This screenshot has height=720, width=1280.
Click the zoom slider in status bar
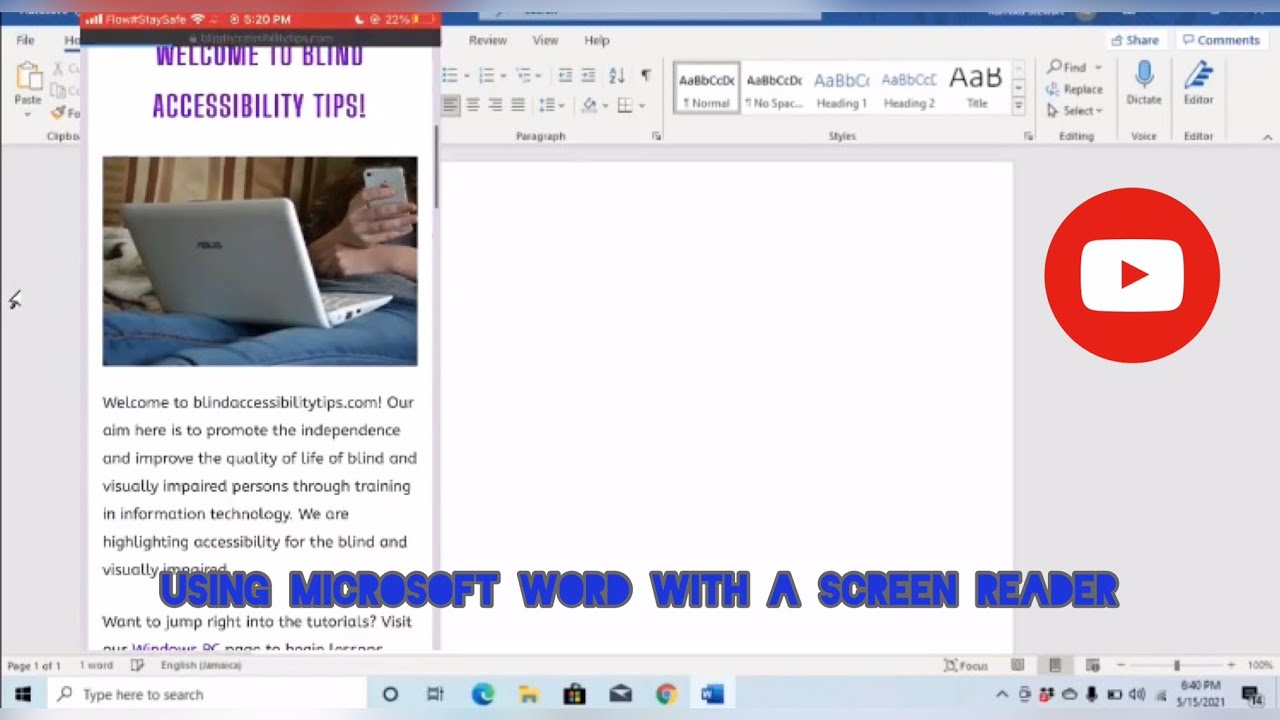pyautogui.click(x=1176, y=665)
